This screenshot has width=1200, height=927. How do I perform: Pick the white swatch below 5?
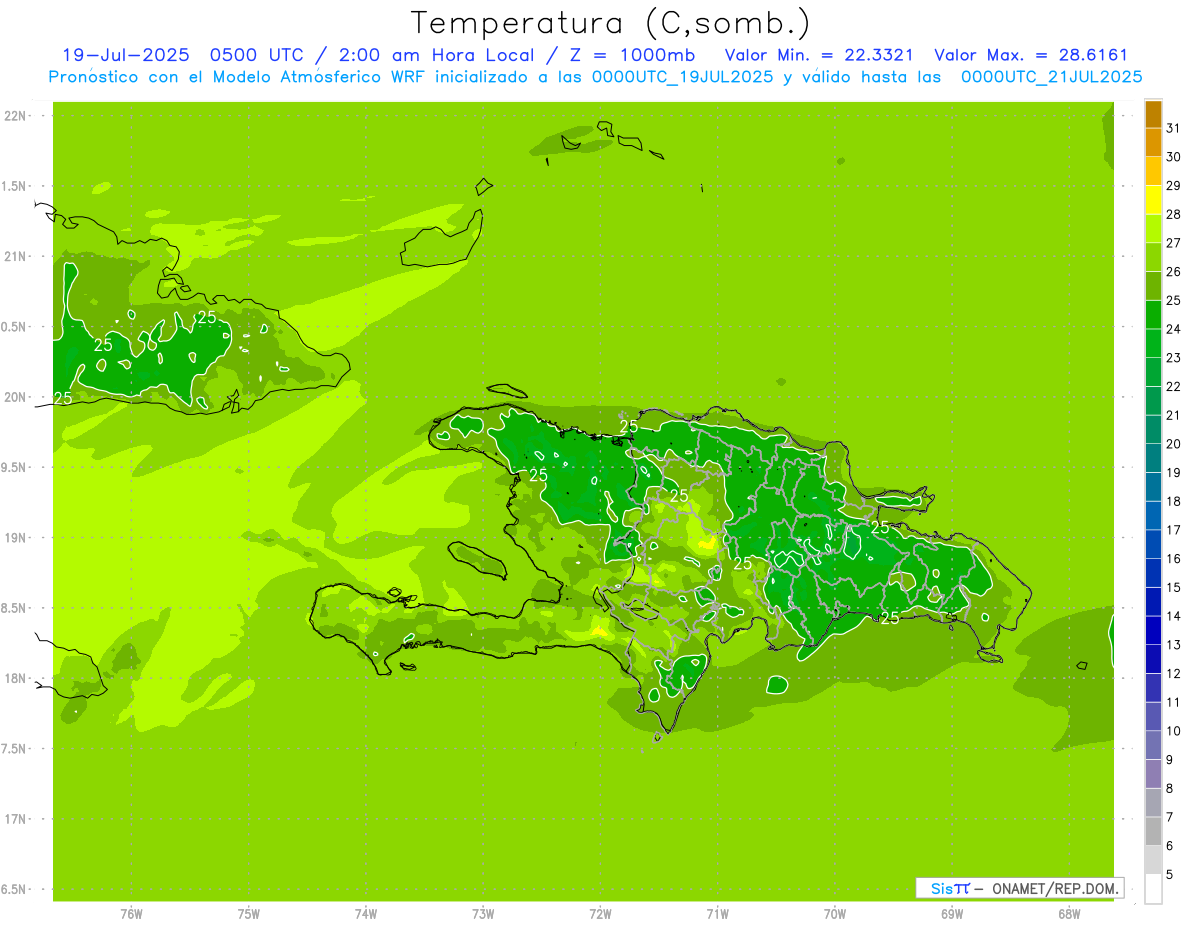pyautogui.click(x=1154, y=889)
